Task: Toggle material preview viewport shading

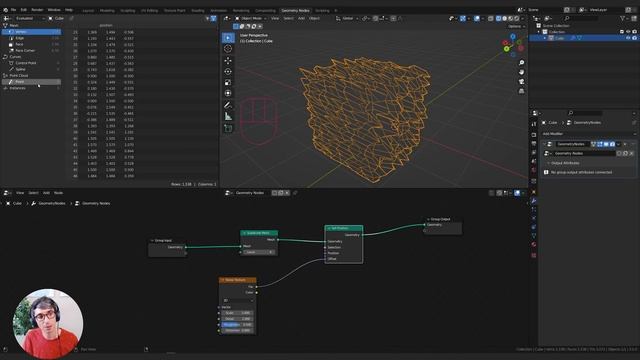Action: click(x=511, y=18)
